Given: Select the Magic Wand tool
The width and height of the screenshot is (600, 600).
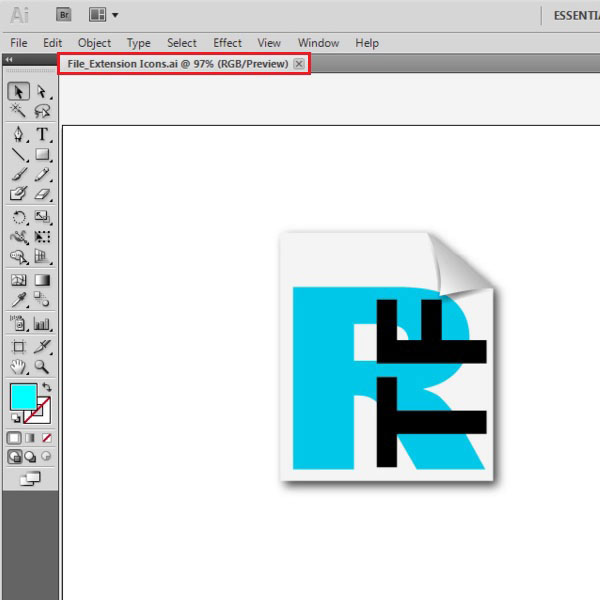Looking at the screenshot, I should (18, 111).
